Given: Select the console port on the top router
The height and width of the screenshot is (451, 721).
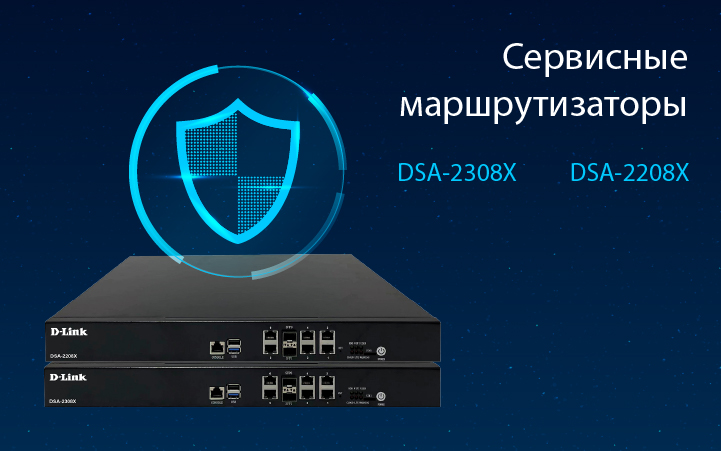Looking at the screenshot, I should 217,348.
